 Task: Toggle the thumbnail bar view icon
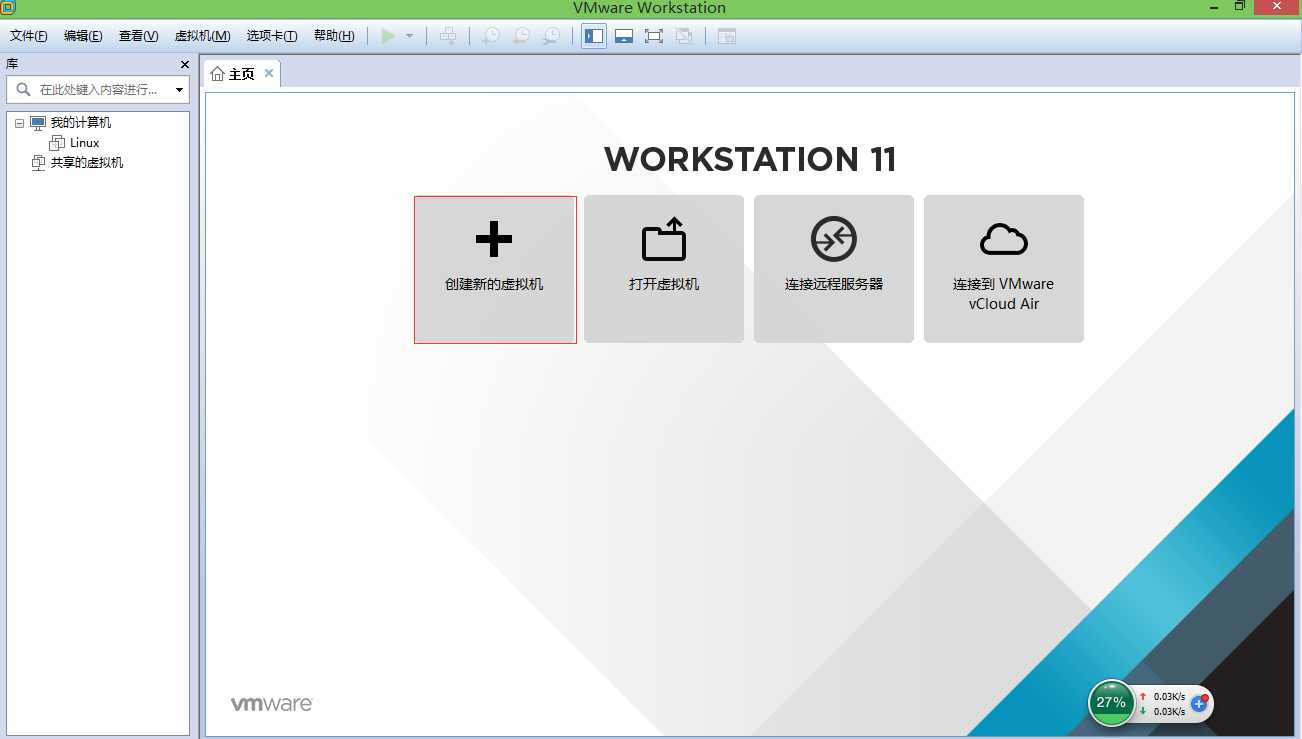624,36
